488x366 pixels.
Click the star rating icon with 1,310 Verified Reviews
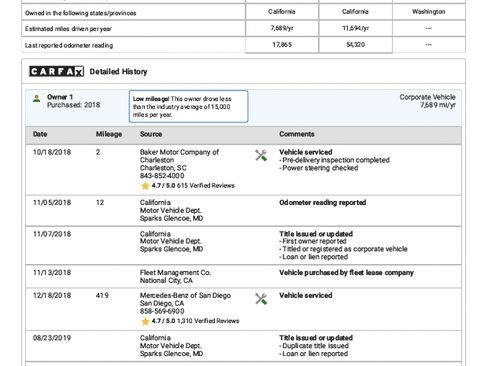coord(145,321)
